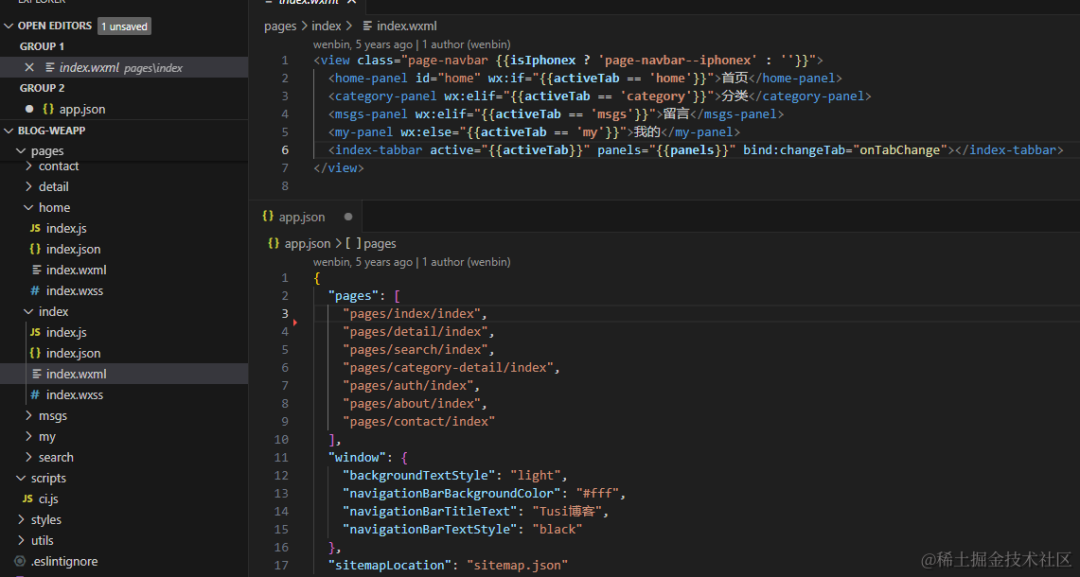The height and width of the screenshot is (577, 1080).
Task: Click the hash icon of home index.wxss
Action: [x=35, y=291]
